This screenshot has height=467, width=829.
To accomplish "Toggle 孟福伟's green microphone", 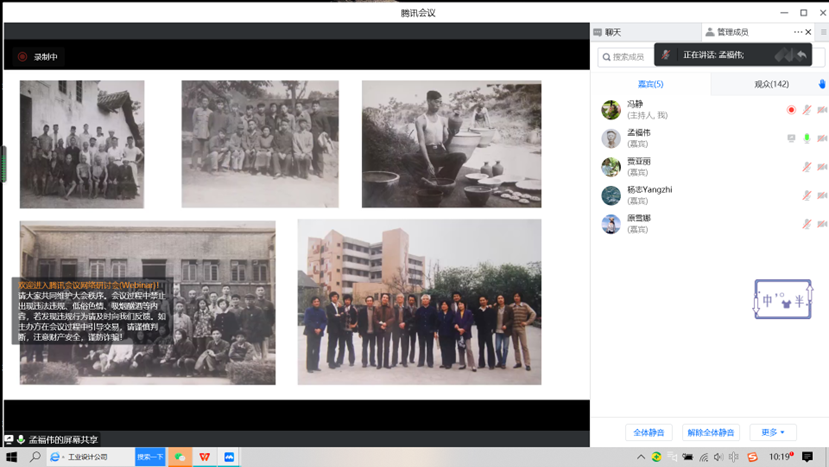I will click(806, 139).
